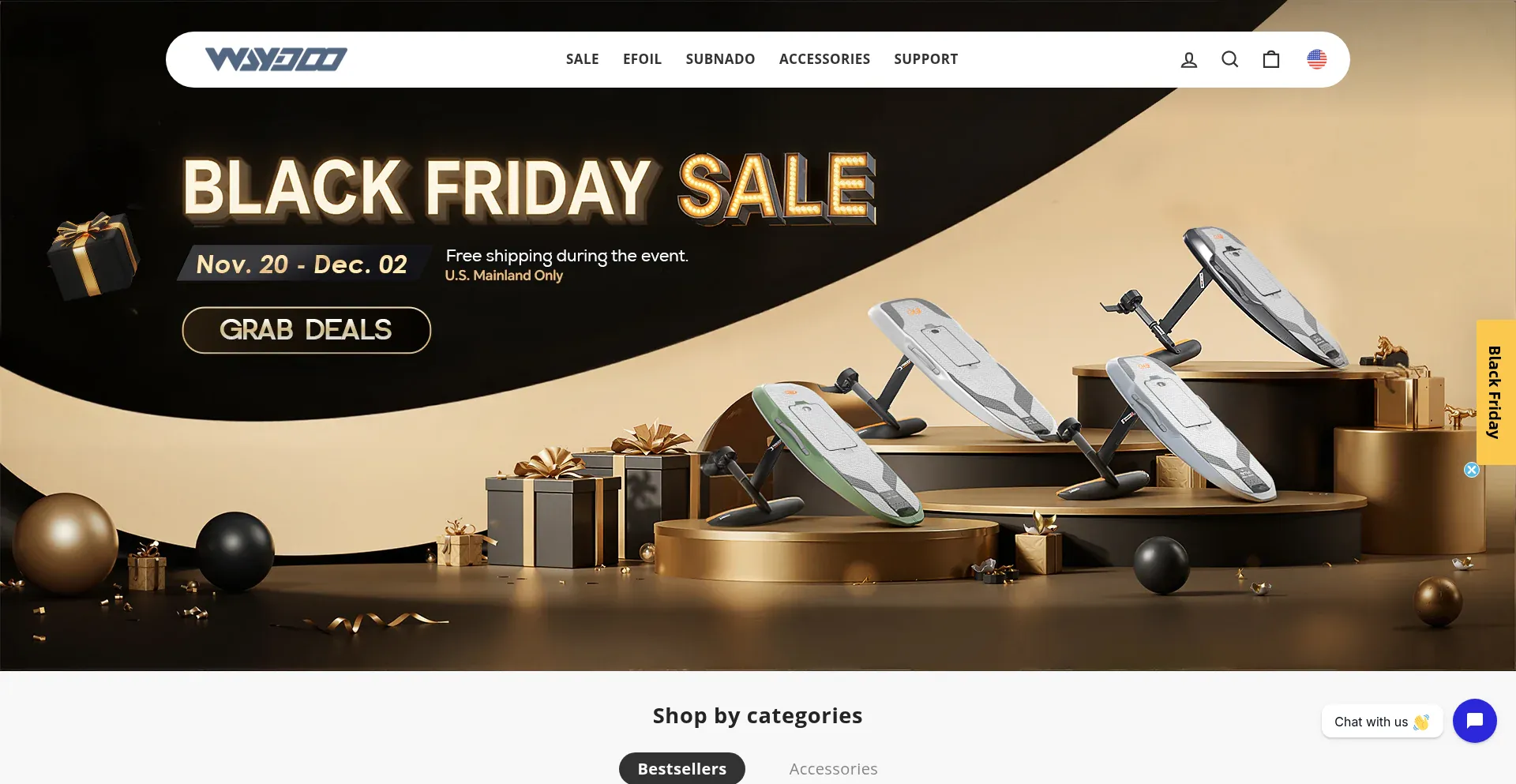Select the US flag region selector
The image size is (1516, 784).
pyautogui.click(x=1316, y=59)
